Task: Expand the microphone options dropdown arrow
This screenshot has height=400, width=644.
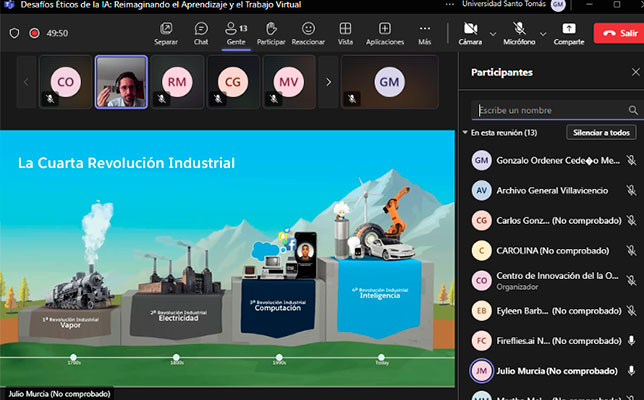Action: tap(542, 33)
